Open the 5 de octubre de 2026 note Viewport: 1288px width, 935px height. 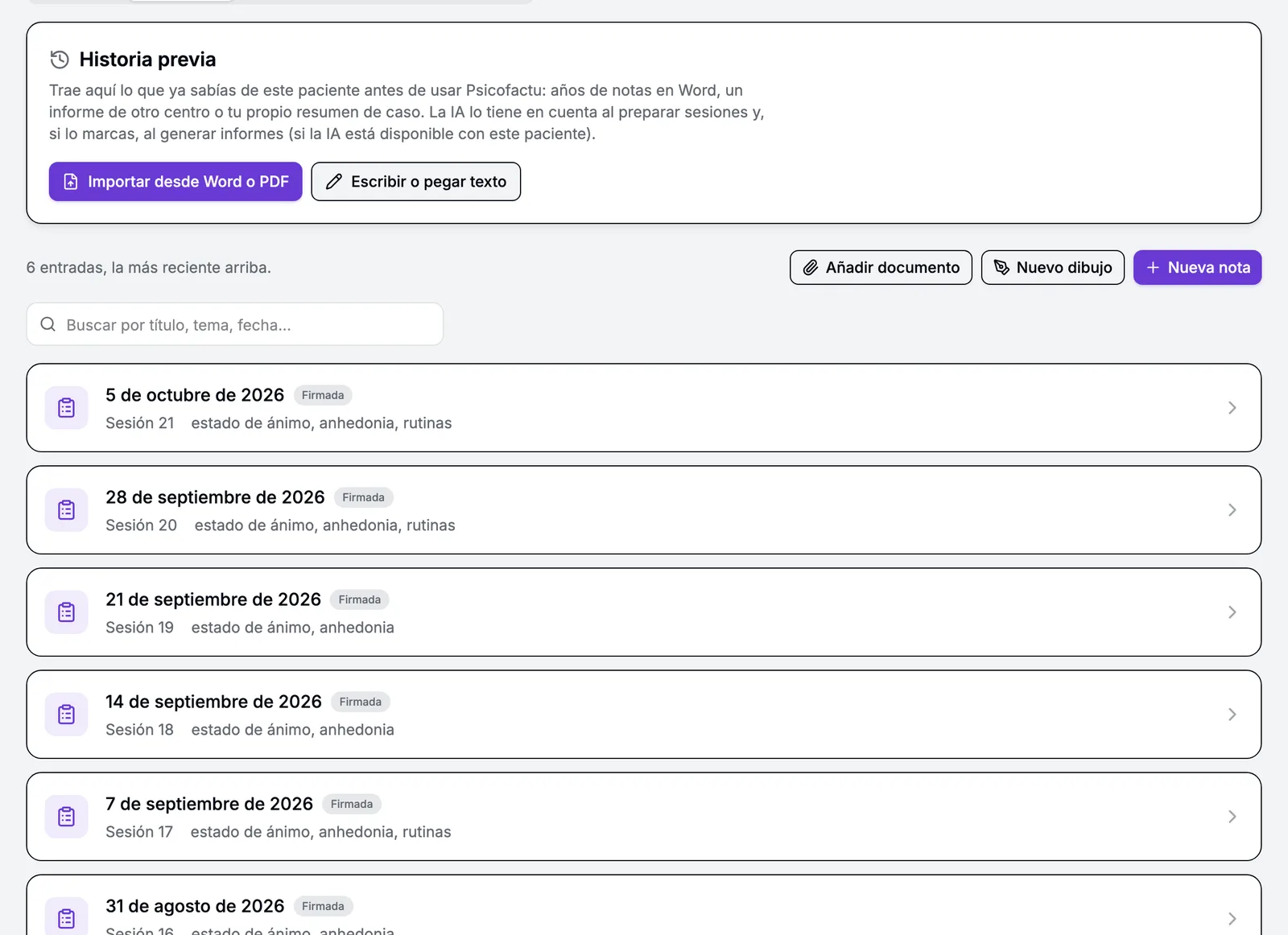point(643,408)
